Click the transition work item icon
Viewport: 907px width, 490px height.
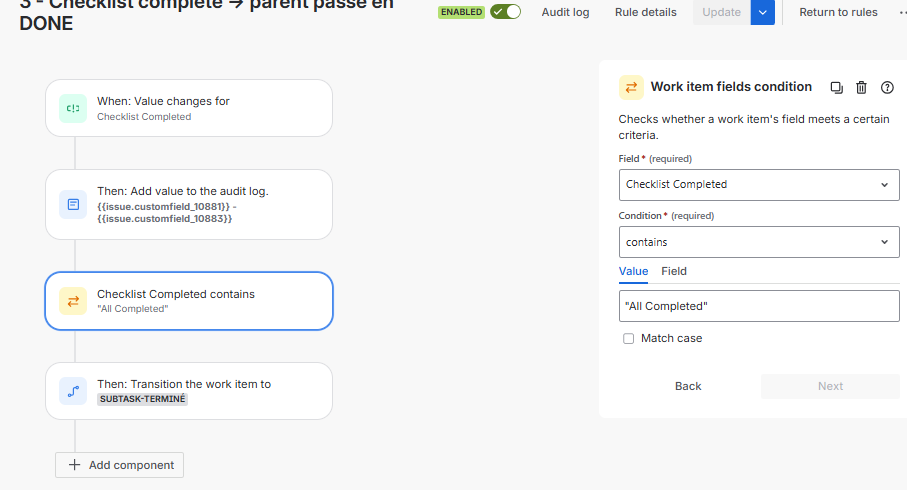(x=73, y=391)
